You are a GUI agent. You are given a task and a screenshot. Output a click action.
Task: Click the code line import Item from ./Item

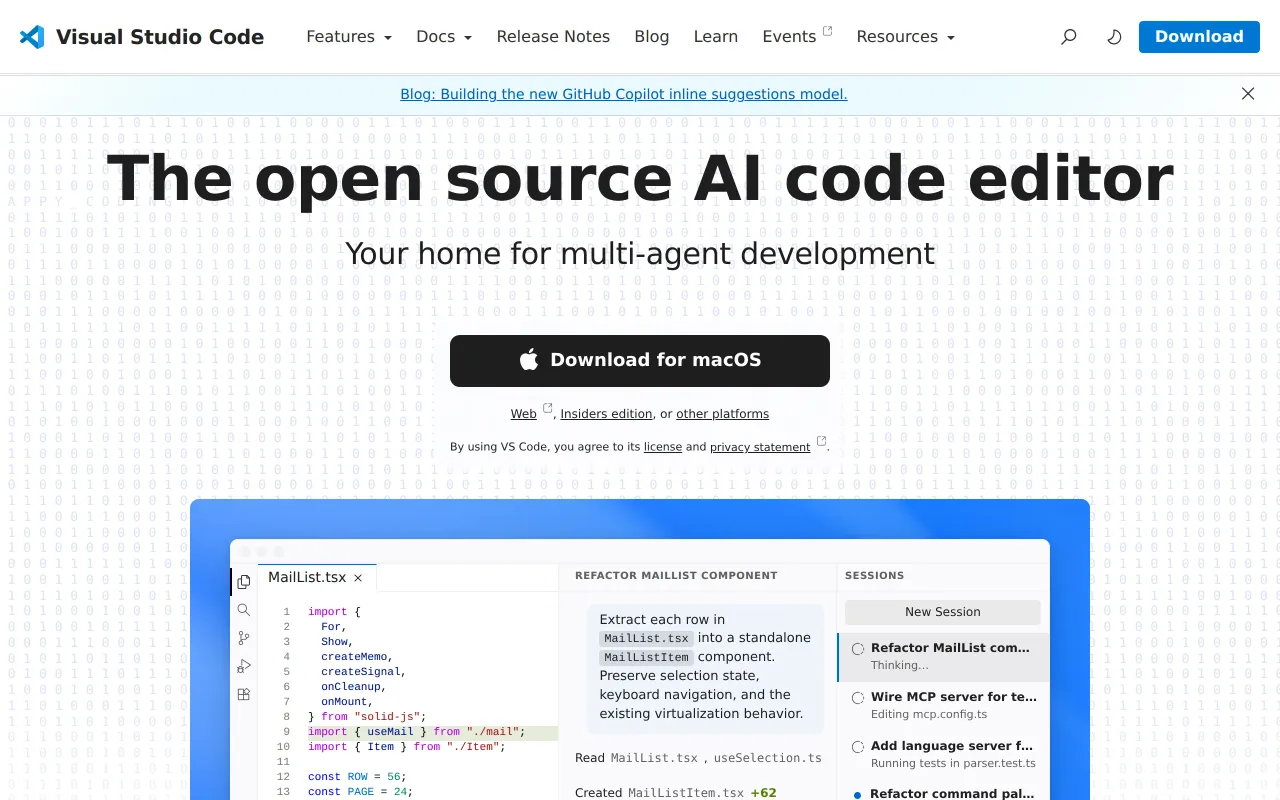407,747
